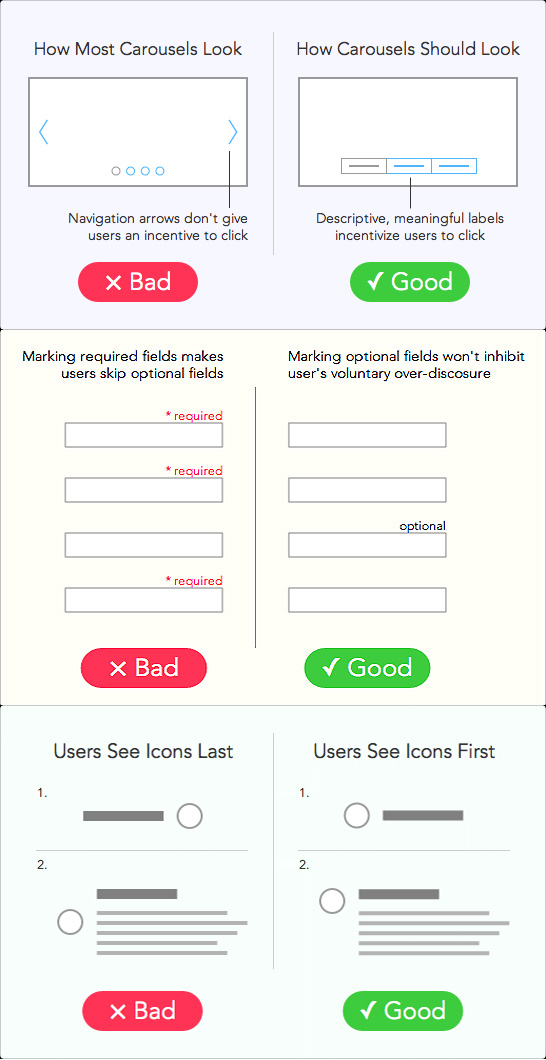The width and height of the screenshot is (546, 1060).
Task: Switch to the last blue carousel tab
Action: pyautogui.click(x=454, y=166)
